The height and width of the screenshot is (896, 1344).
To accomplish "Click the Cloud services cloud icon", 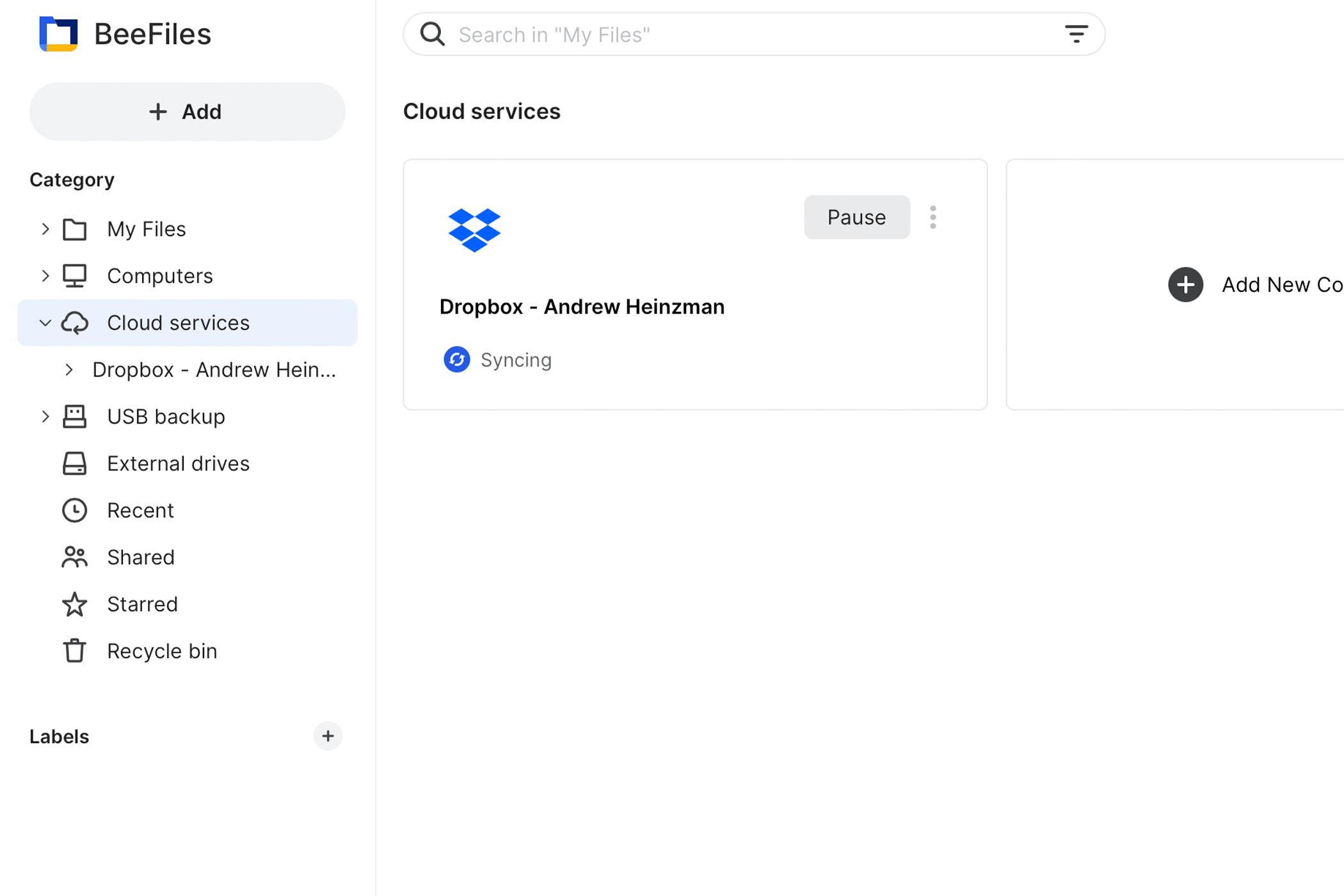I will click(74, 323).
